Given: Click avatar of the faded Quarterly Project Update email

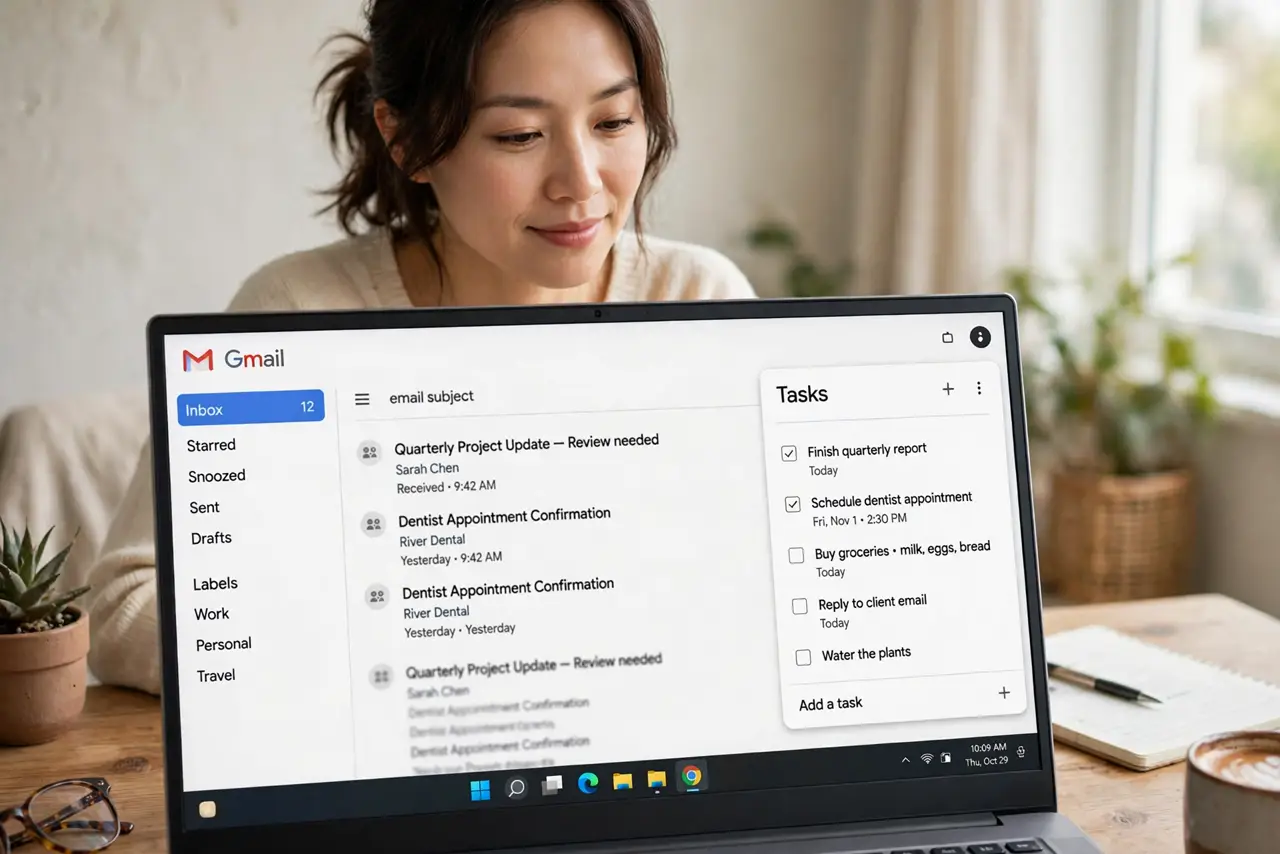Looking at the screenshot, I should click(x=381, y=677).
